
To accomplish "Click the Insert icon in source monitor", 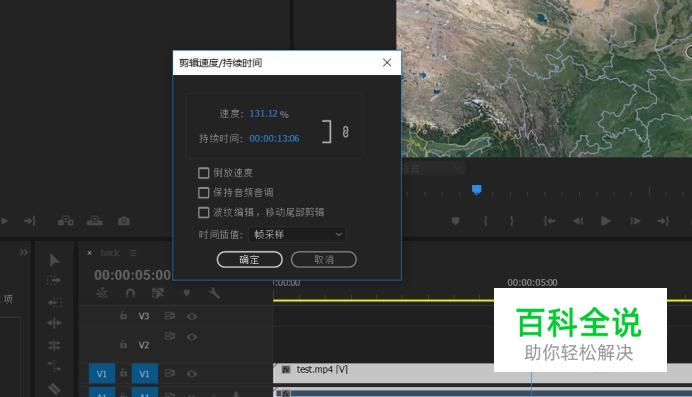I will point(66,221).
